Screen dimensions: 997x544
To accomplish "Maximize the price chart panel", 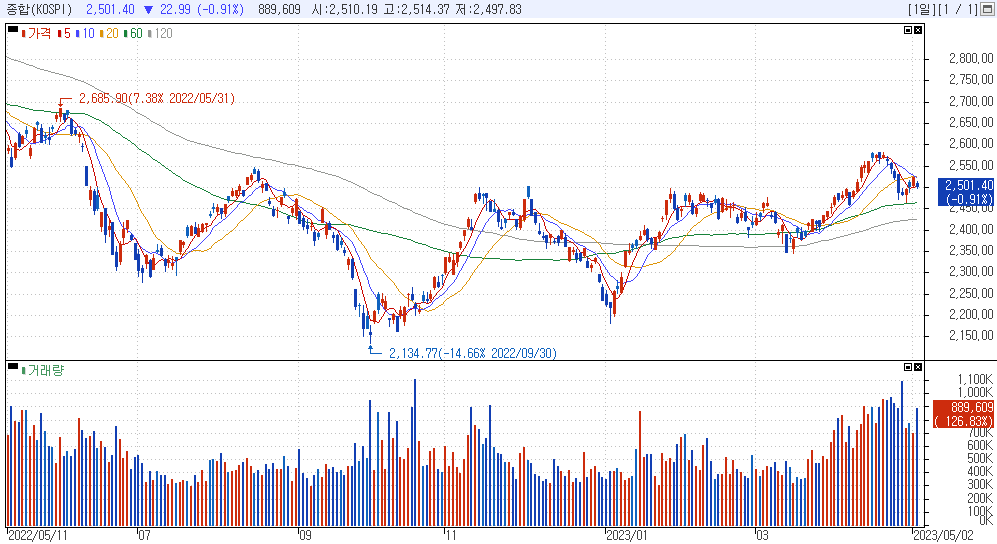I will (908, 30).
